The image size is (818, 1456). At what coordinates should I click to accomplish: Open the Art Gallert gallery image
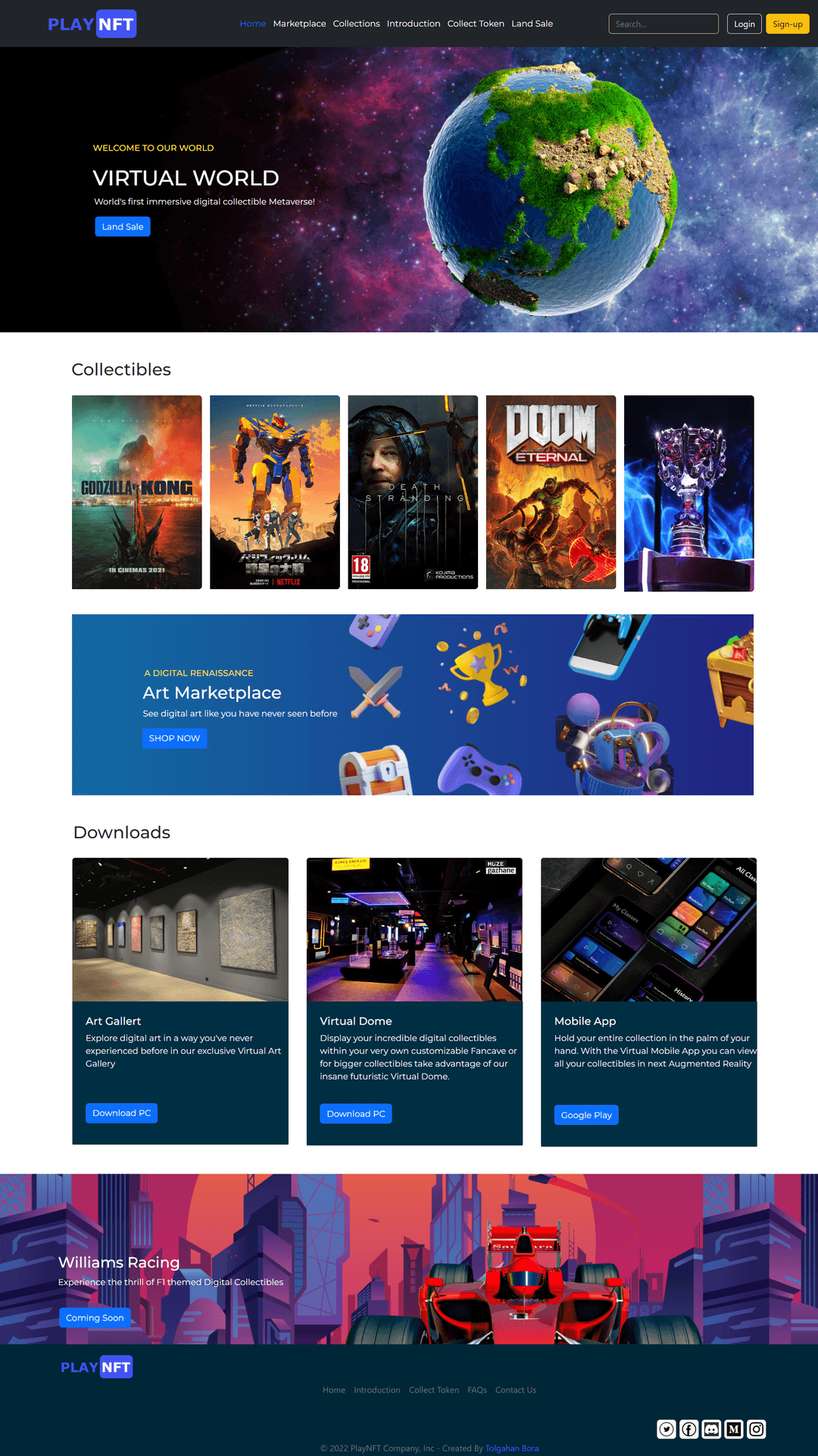coord(180,930)
